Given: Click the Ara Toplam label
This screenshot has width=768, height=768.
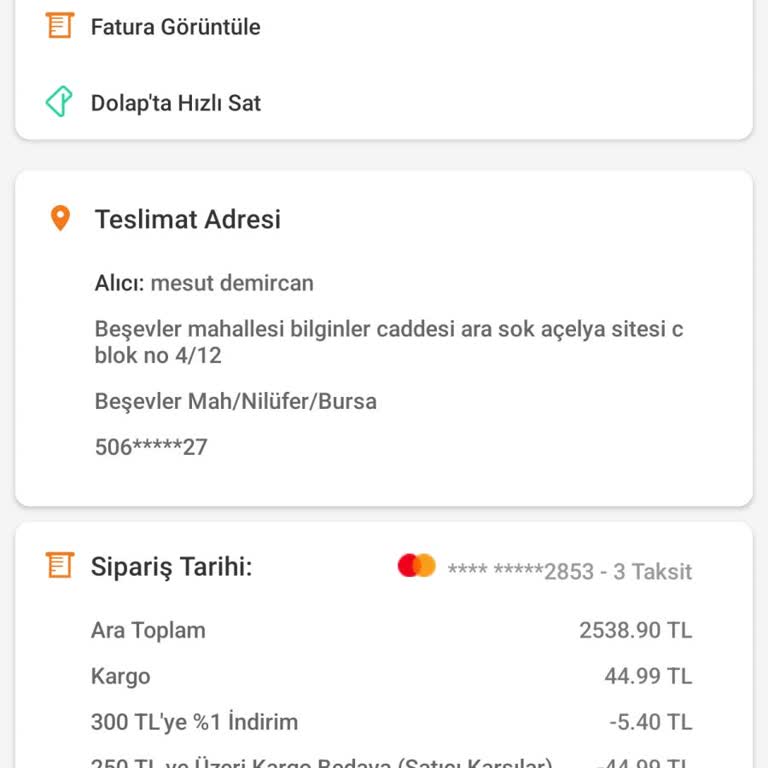Looking at the screenshot, I should pyautogui.click(x=148, y=630).
